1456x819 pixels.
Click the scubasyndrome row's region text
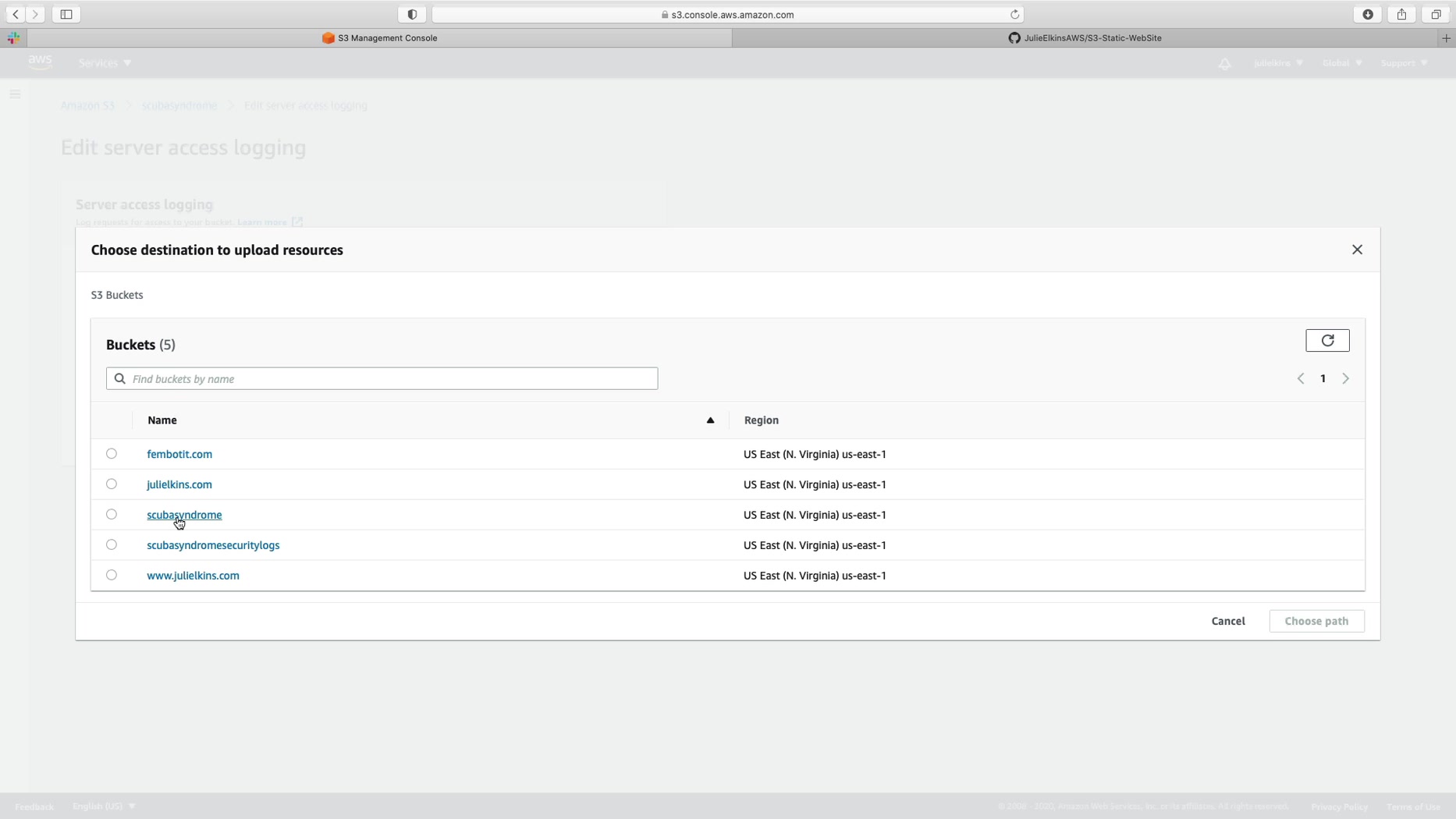point(815,515)
